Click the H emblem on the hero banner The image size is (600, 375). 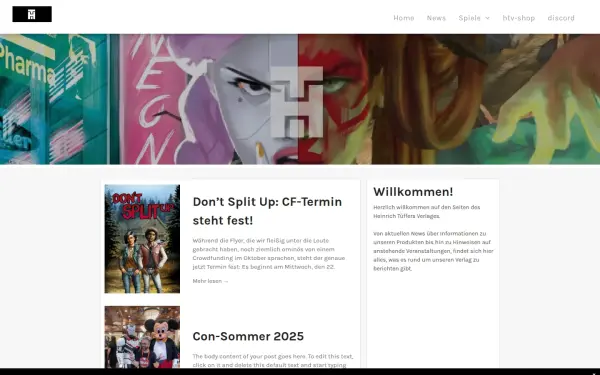[297, 102]
